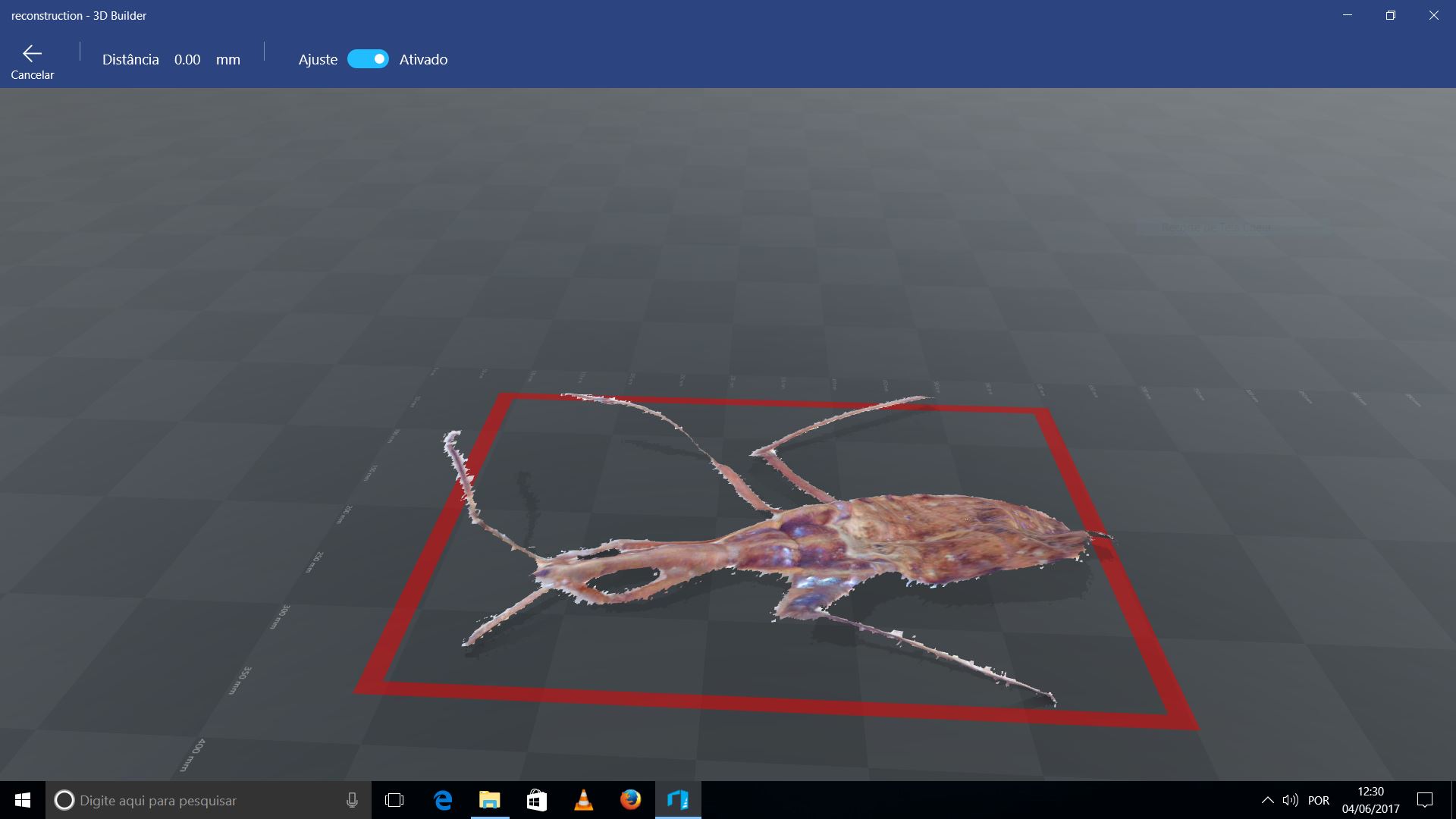Click the 3D Builder taskbar icon
The width and height of the screenshot is (1456, 819).
click(678, 800)
